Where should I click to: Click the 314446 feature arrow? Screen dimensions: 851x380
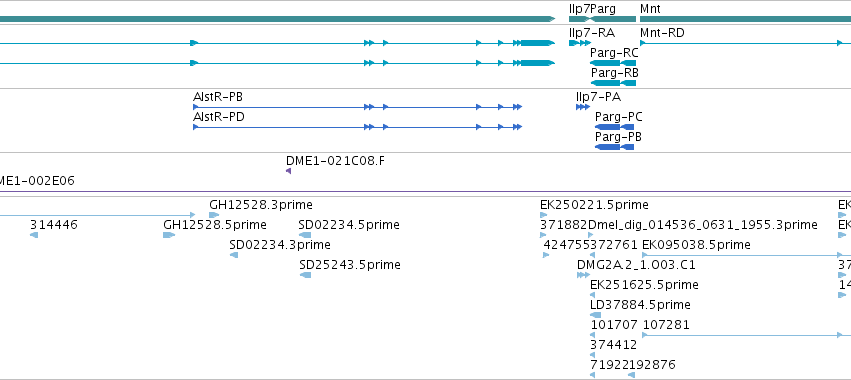coord(34,235)
